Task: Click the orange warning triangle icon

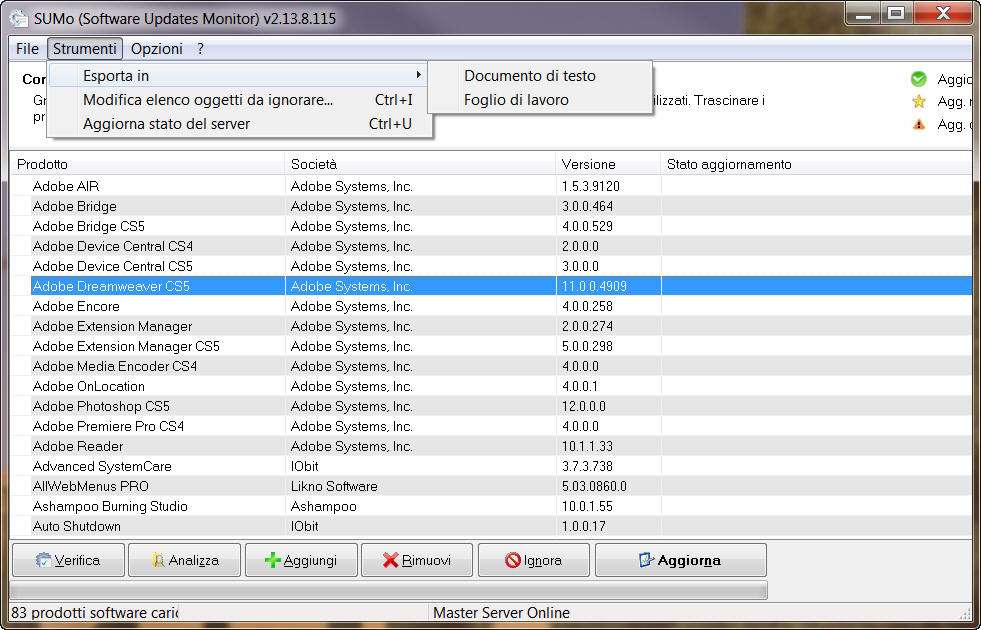Action: [918, 125]
